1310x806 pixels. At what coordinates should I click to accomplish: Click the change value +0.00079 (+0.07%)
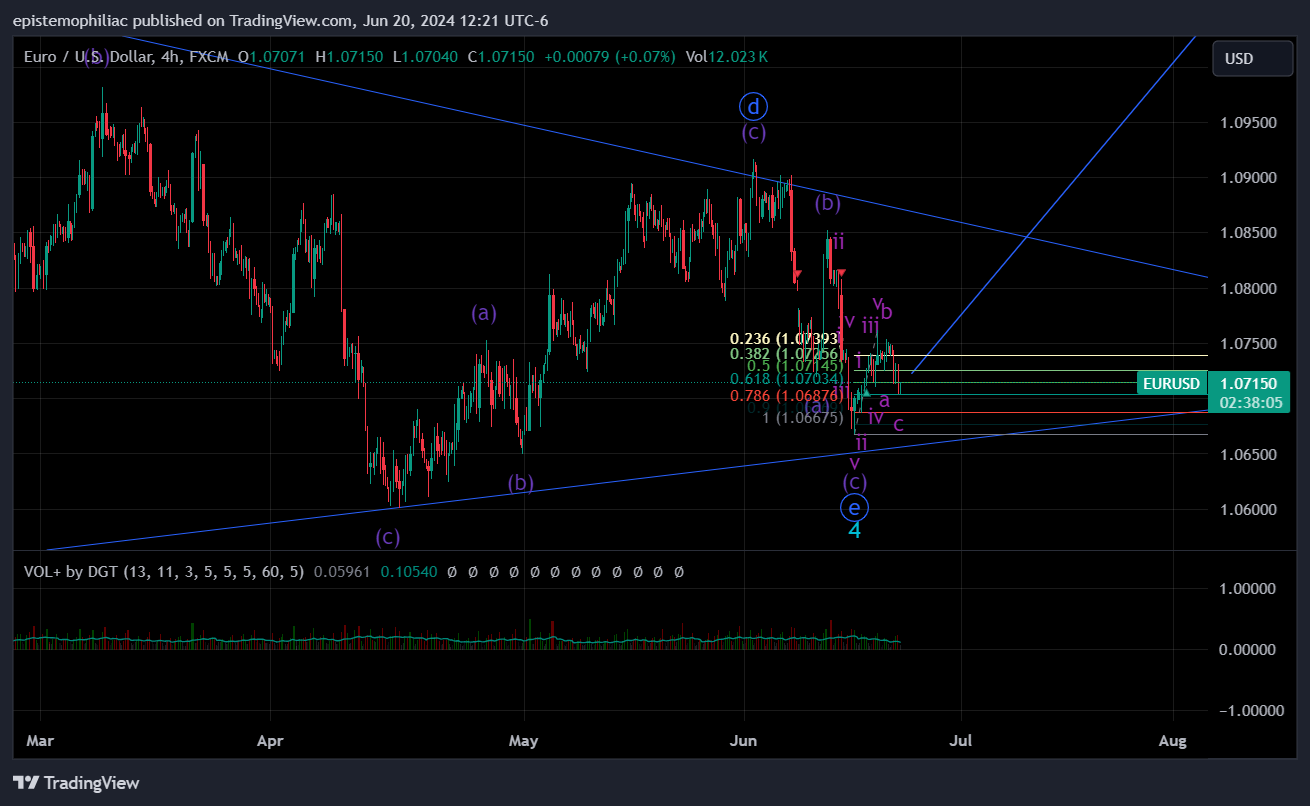pos(609,57)
